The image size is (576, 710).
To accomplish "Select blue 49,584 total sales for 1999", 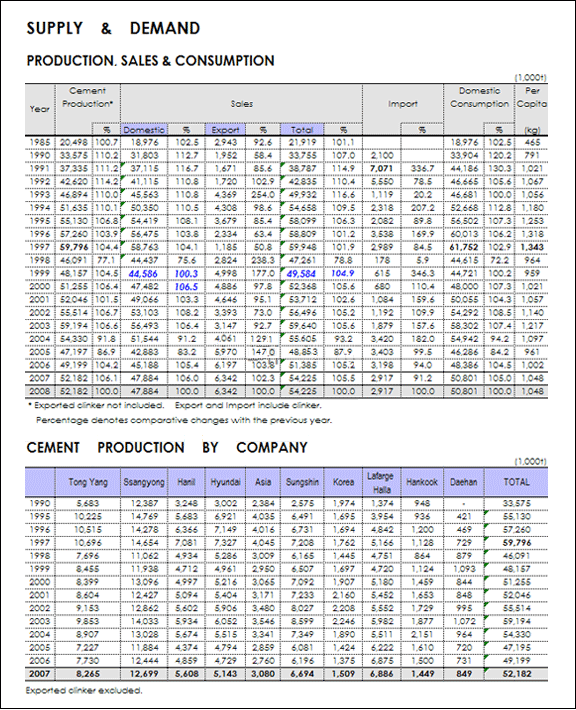I will (301, 273).
